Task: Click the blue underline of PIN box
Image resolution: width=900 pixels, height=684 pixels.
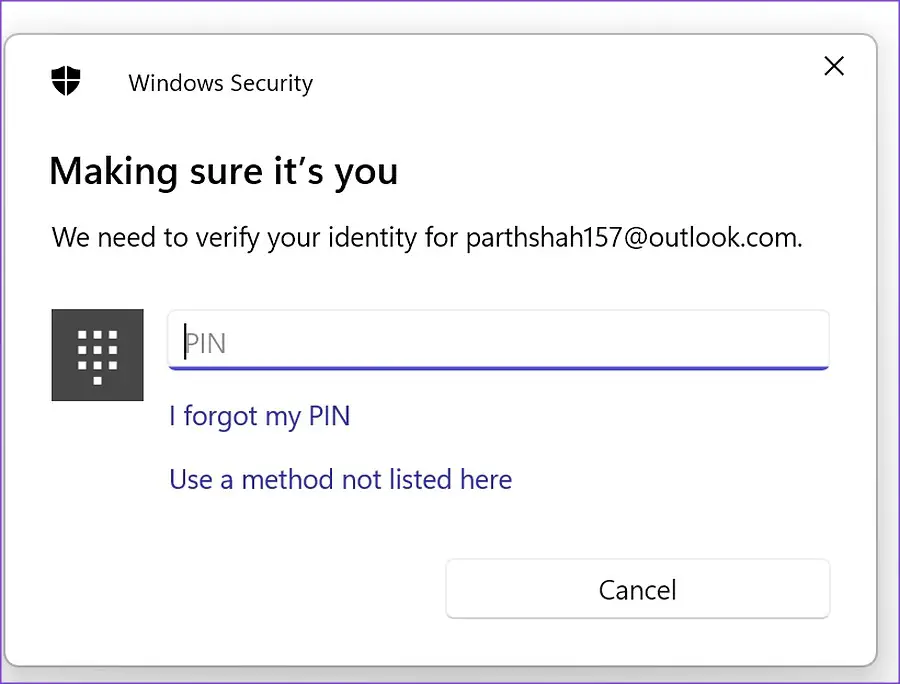Action: pos(497,367)
